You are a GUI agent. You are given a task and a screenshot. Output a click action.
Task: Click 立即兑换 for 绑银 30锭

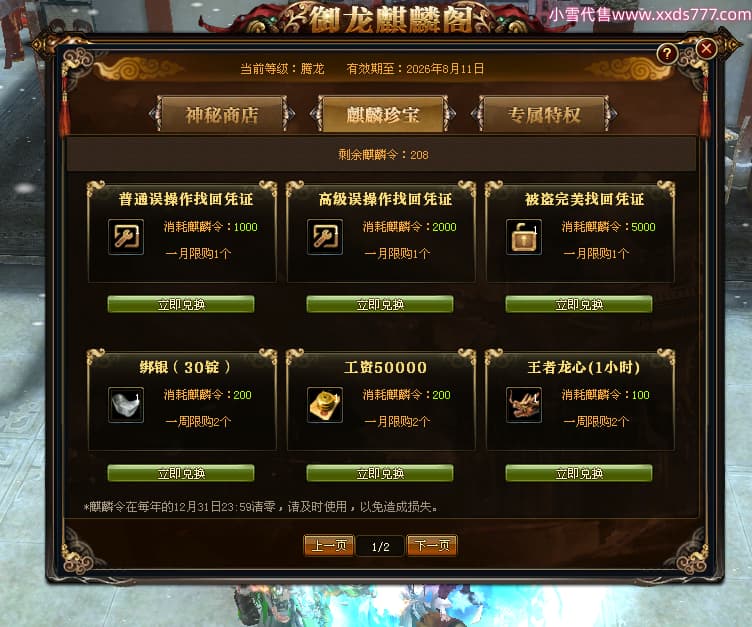[181, 473]
